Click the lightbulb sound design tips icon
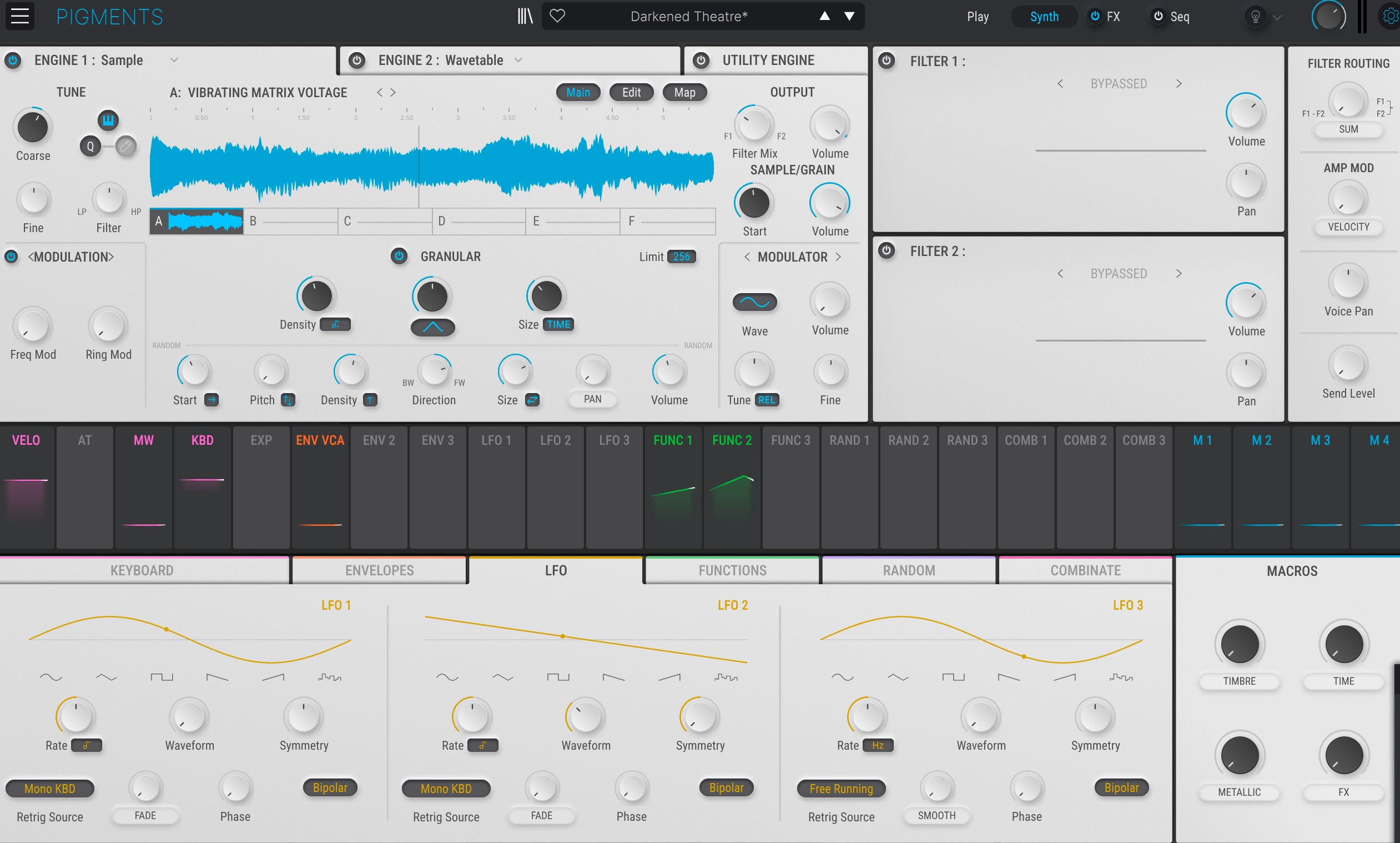 click(1255, 17)
